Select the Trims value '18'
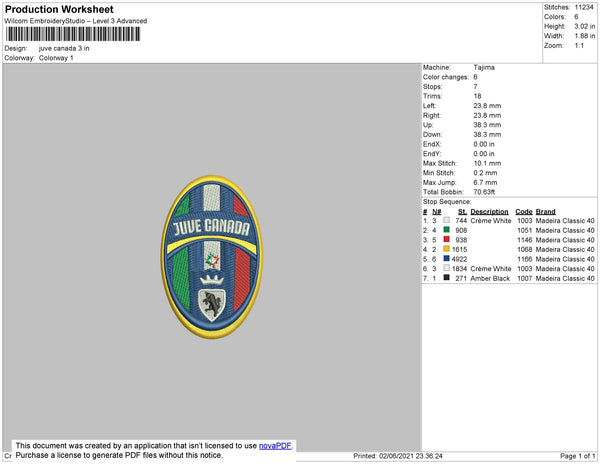Screen dimensions: 600x464 click(477, 96)
